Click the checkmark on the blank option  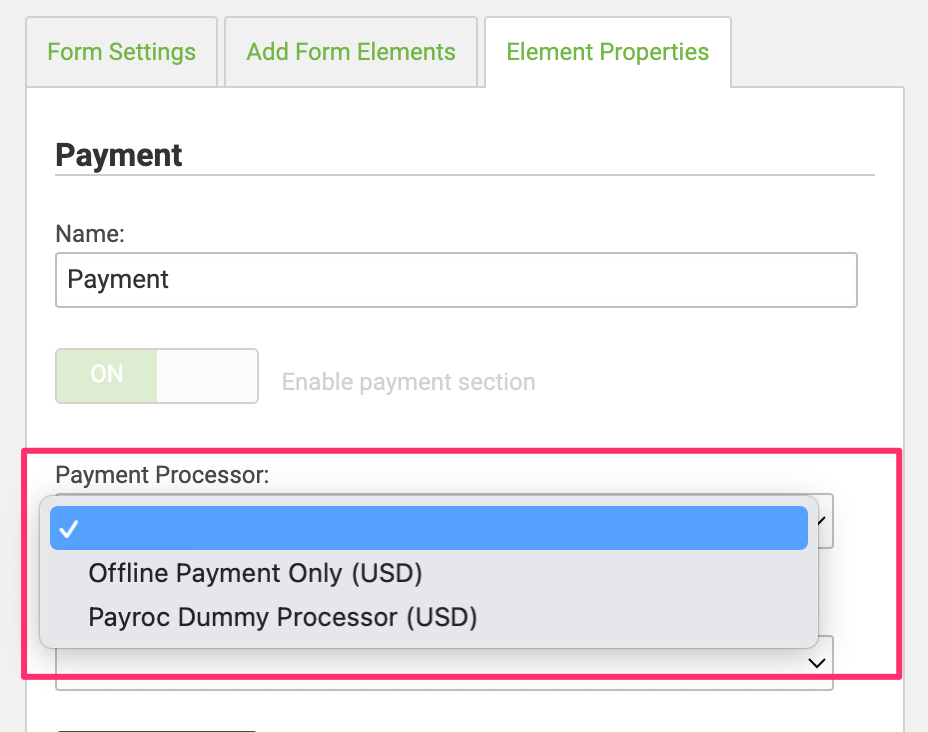69,529
